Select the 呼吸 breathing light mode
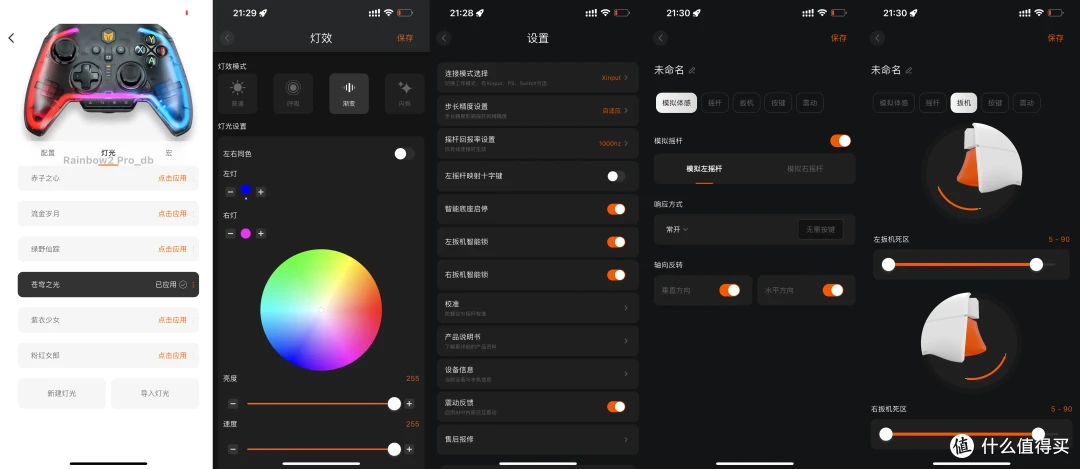The image size is (1080, 469). [293, 94]
